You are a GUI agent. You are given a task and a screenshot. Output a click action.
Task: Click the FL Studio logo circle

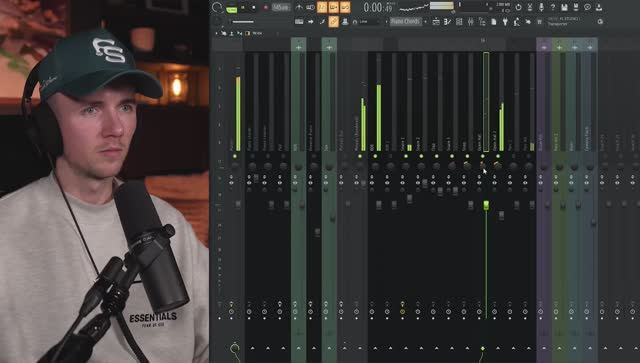point(217,7)
